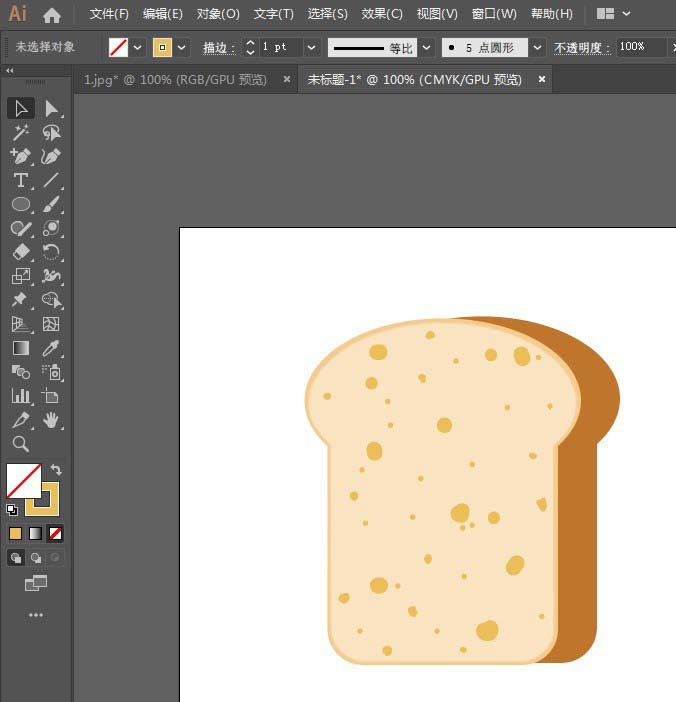Enable Draw Normal mode
Screen dimensions: 676x702
tap(16, 558)
